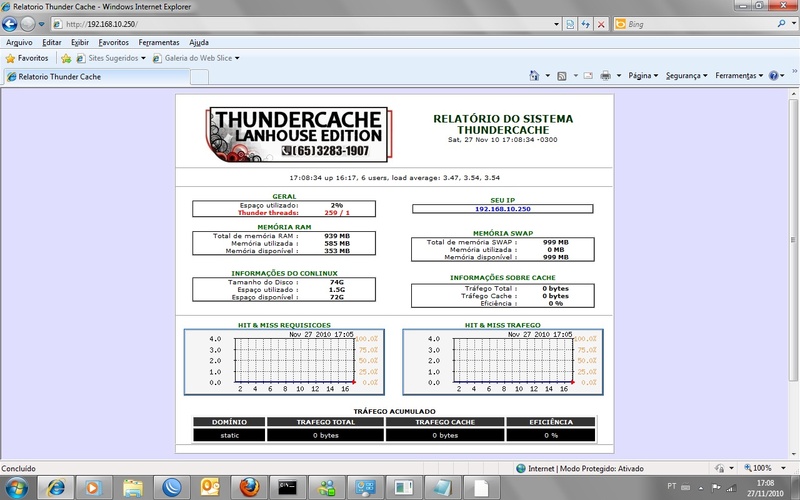Image resolution: width=800 pixels, height=500 pixels.
Task: Open recent pages dropdown beside Forward button
Action: (42, 24)
